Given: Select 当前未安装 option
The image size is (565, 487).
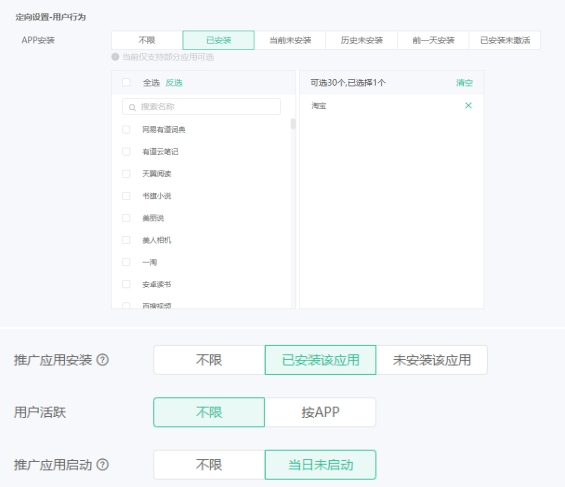Looking at the screenshot, I should coord(290,40).
